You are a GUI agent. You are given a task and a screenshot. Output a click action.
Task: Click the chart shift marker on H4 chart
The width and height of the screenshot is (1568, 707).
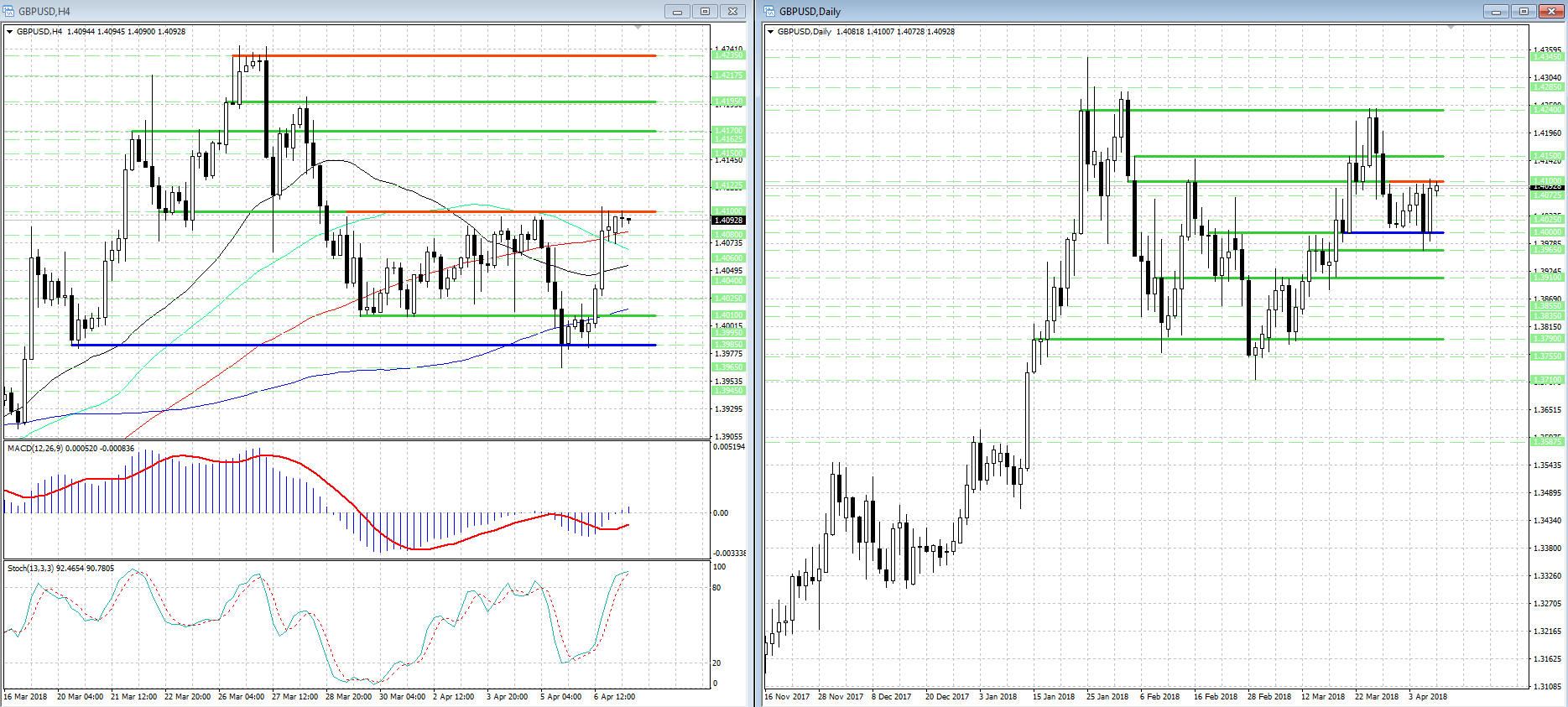[x=638, y=28]
